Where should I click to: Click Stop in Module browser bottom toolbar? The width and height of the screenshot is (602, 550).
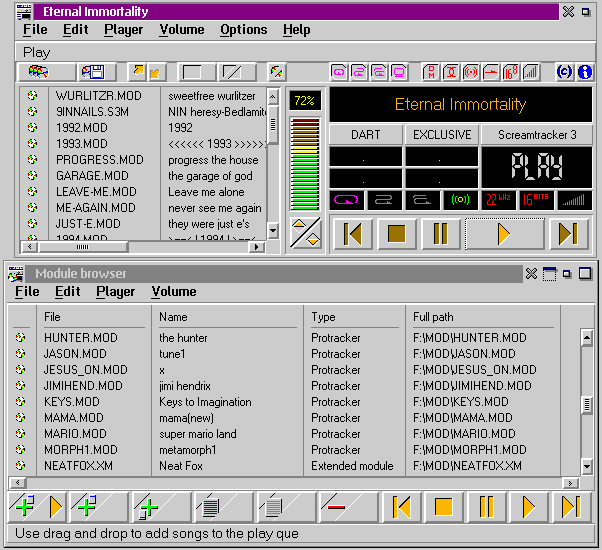[444, 507]
